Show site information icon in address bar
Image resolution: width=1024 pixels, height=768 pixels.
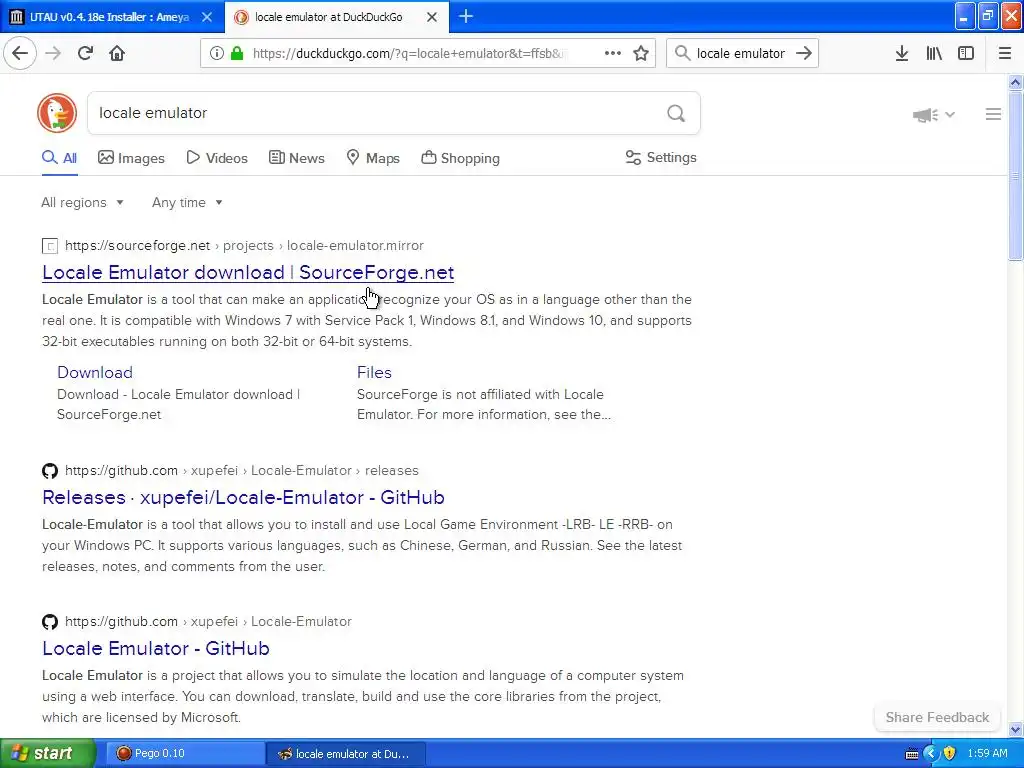[x=216, y=54]
